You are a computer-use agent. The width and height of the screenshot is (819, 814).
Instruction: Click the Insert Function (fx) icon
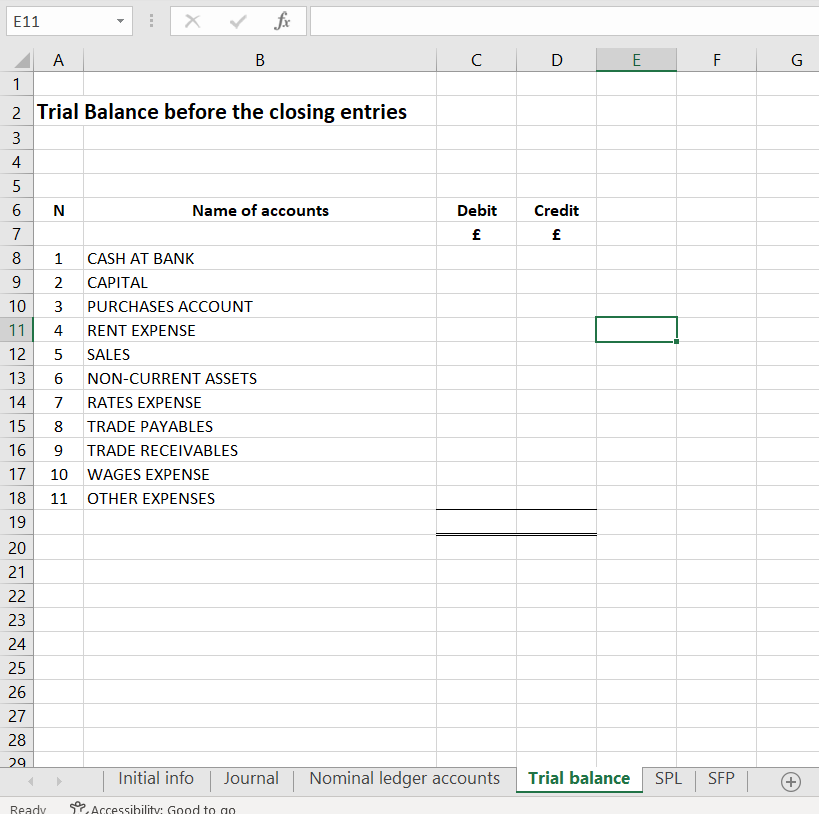pos(283,22)
